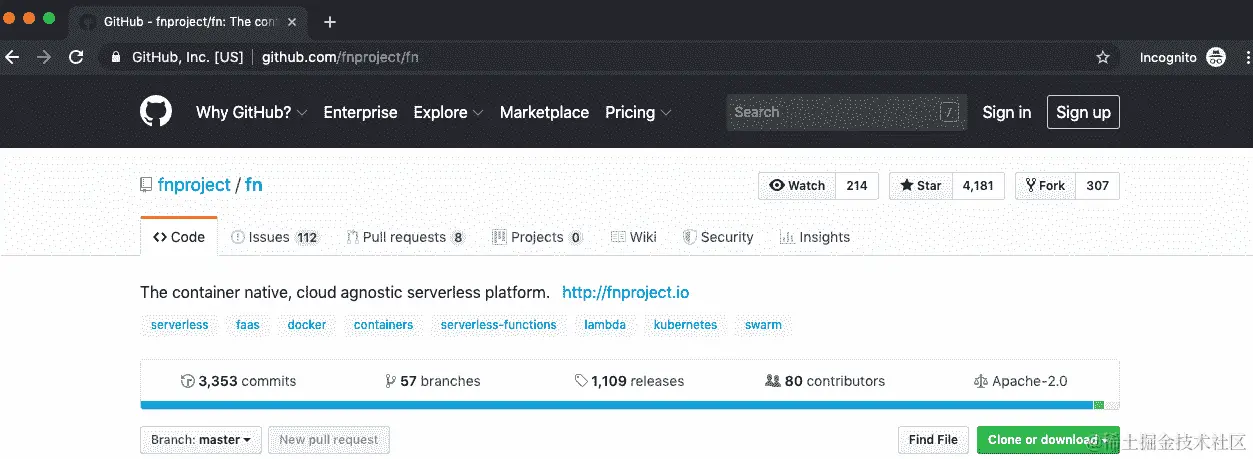
Task: Click the repository language breakdown bar
Action: [630, 405]
